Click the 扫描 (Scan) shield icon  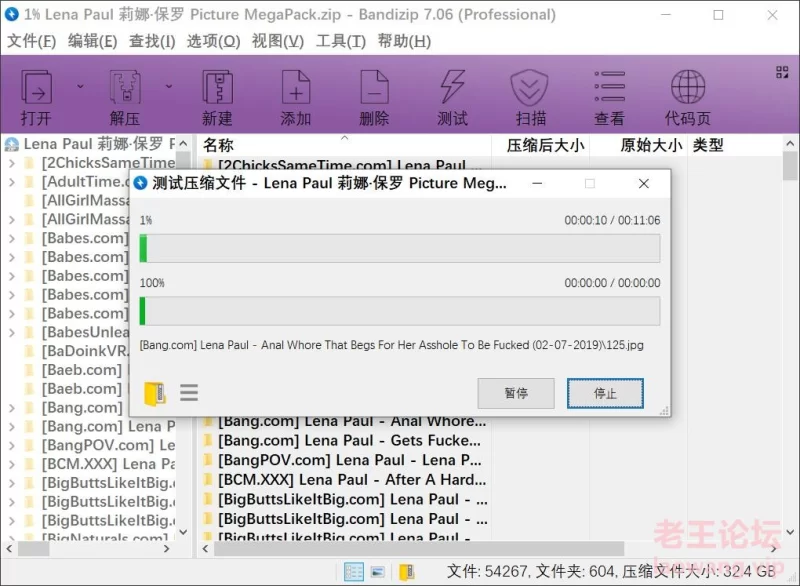[530, 87]
